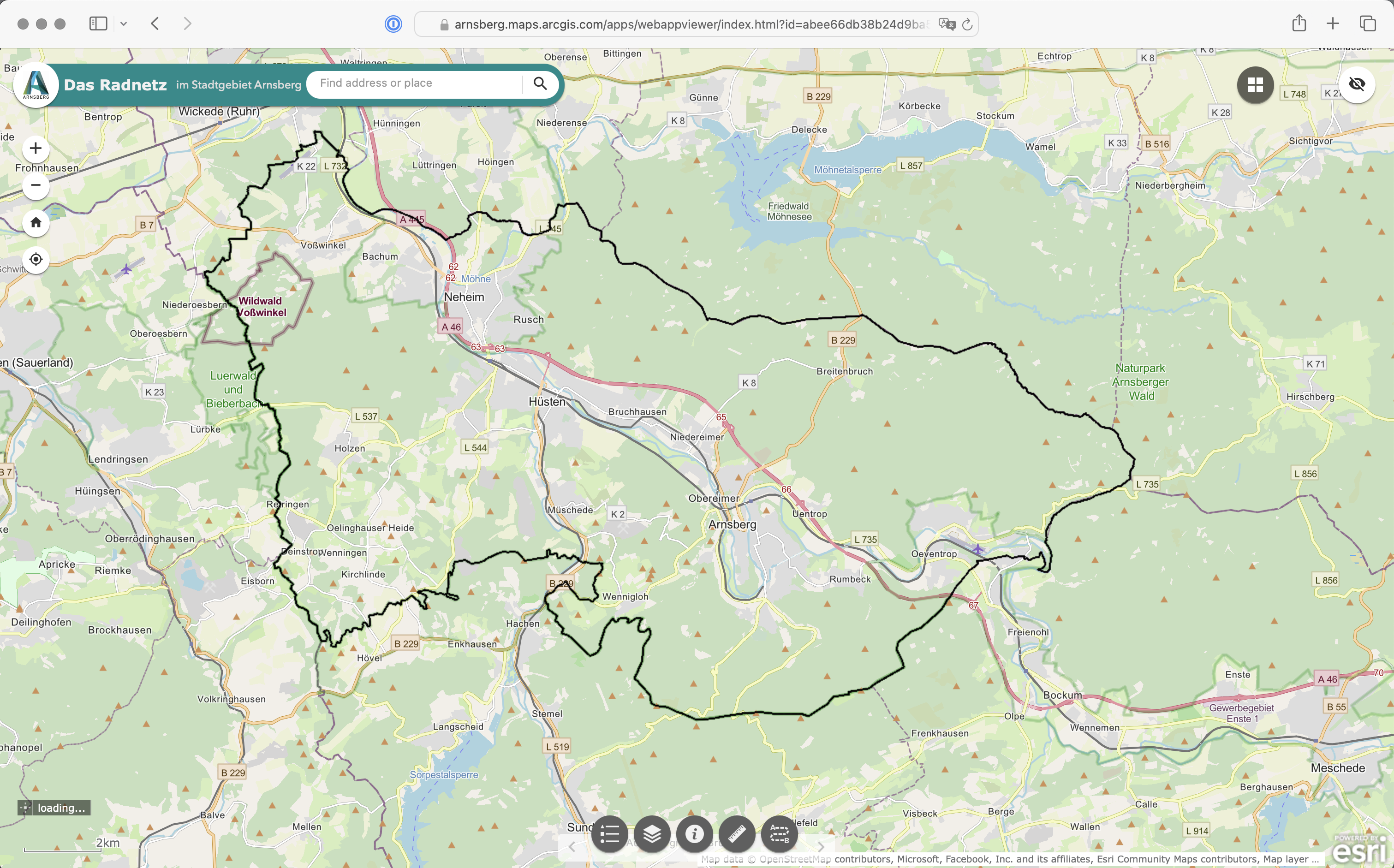Reset map to home extent

coord(36,223)
